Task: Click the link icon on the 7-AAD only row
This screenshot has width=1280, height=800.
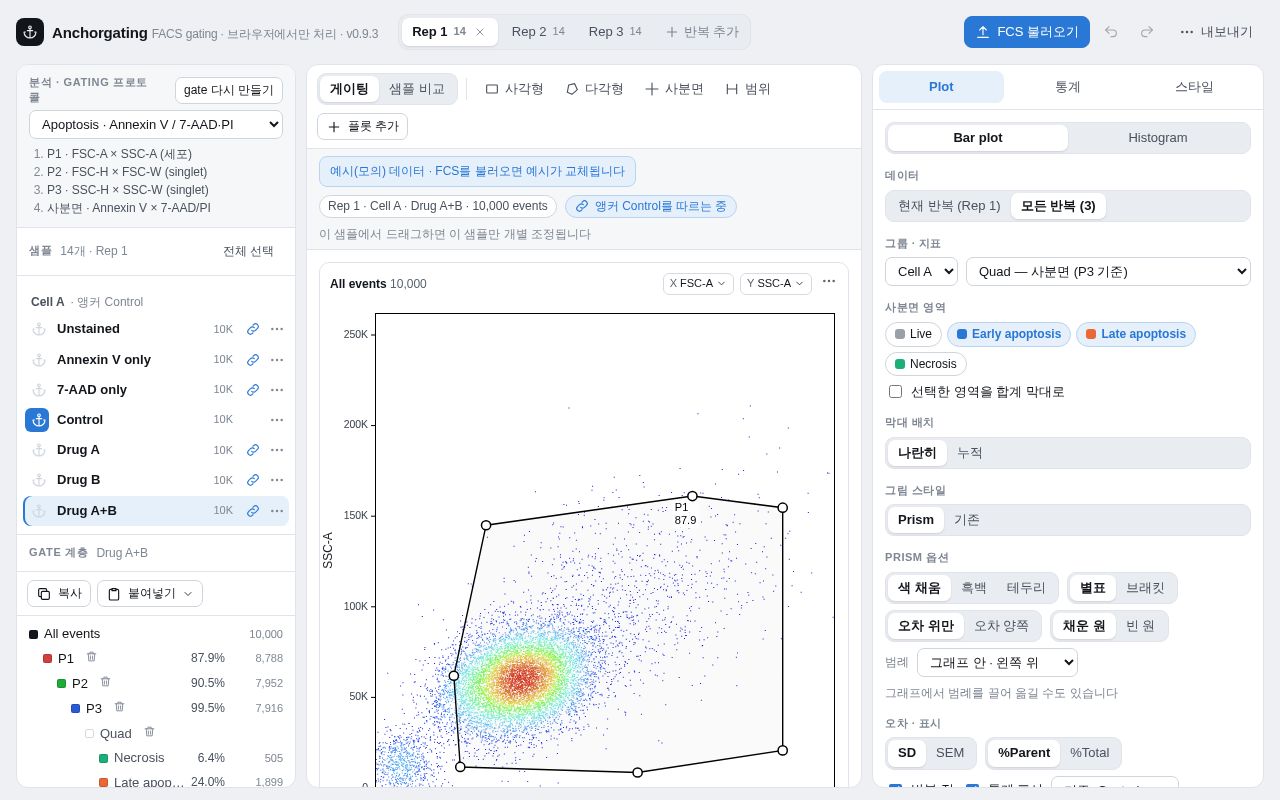Action: (x=253, y=389)
